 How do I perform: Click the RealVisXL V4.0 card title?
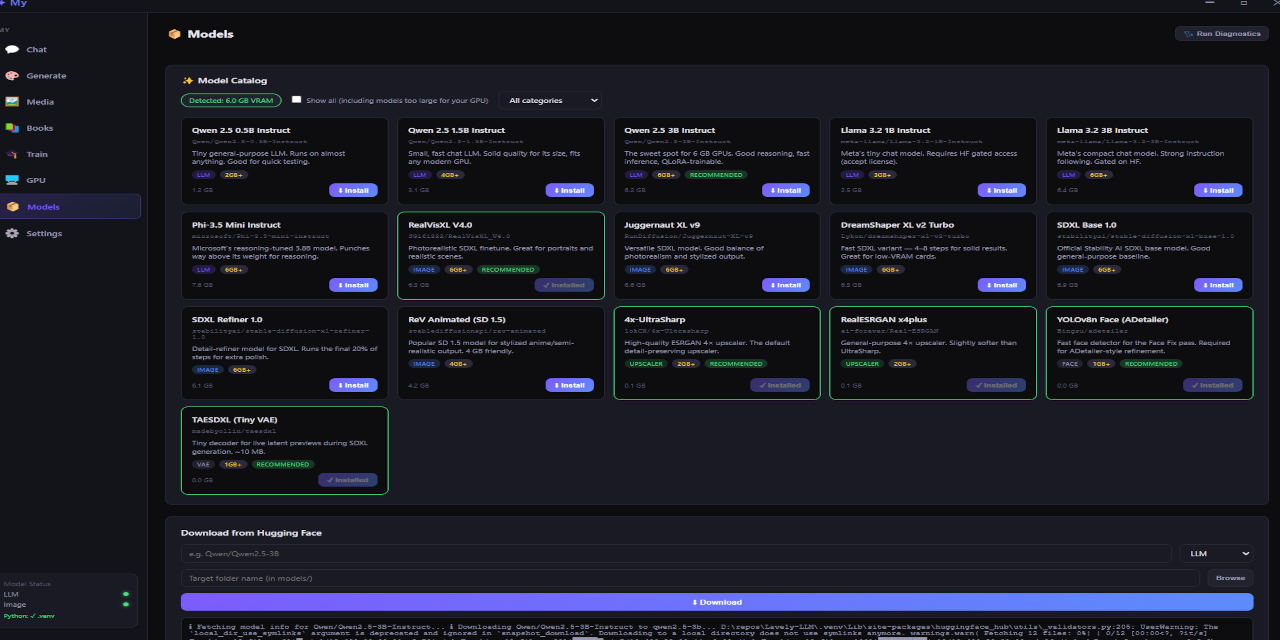[440, 225]
